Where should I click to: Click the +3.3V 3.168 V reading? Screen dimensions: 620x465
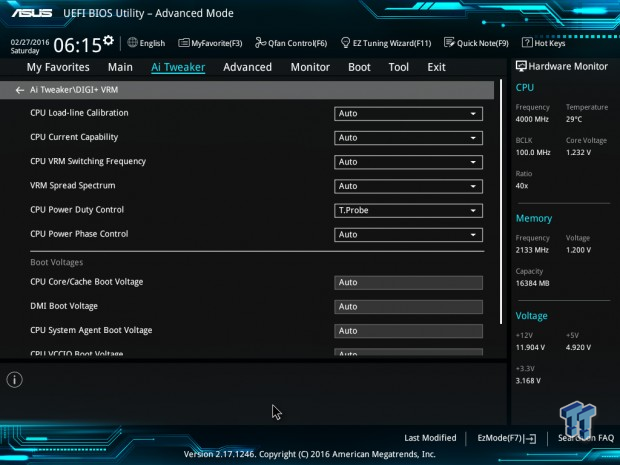[x=528, y=381]
